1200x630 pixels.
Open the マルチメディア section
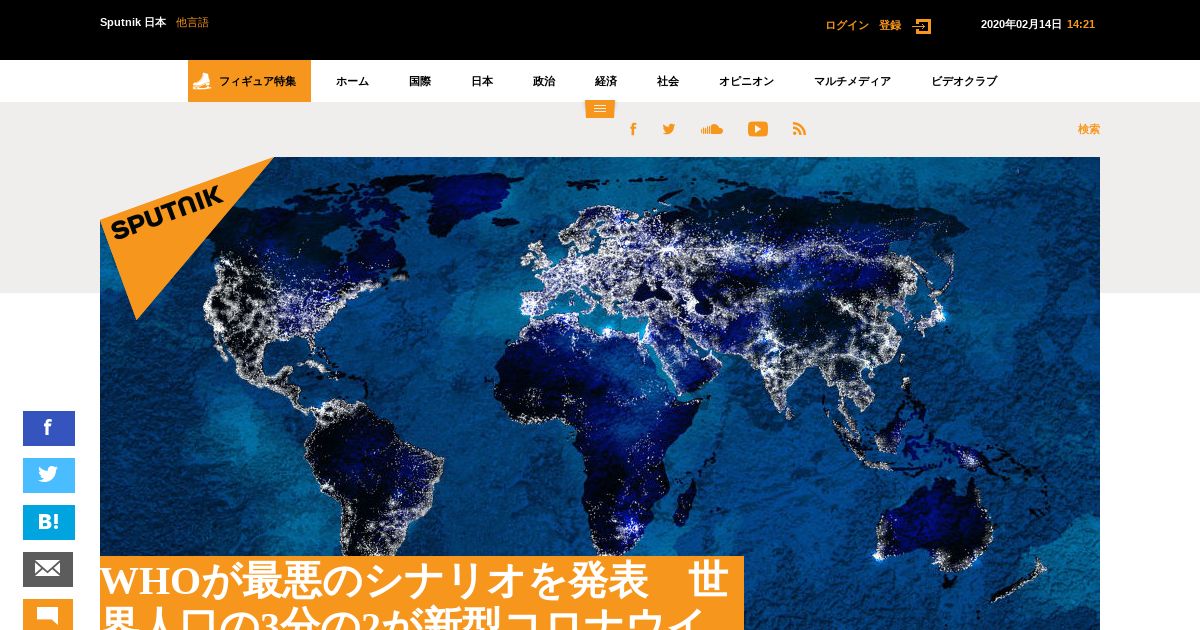tap(852, 81)
